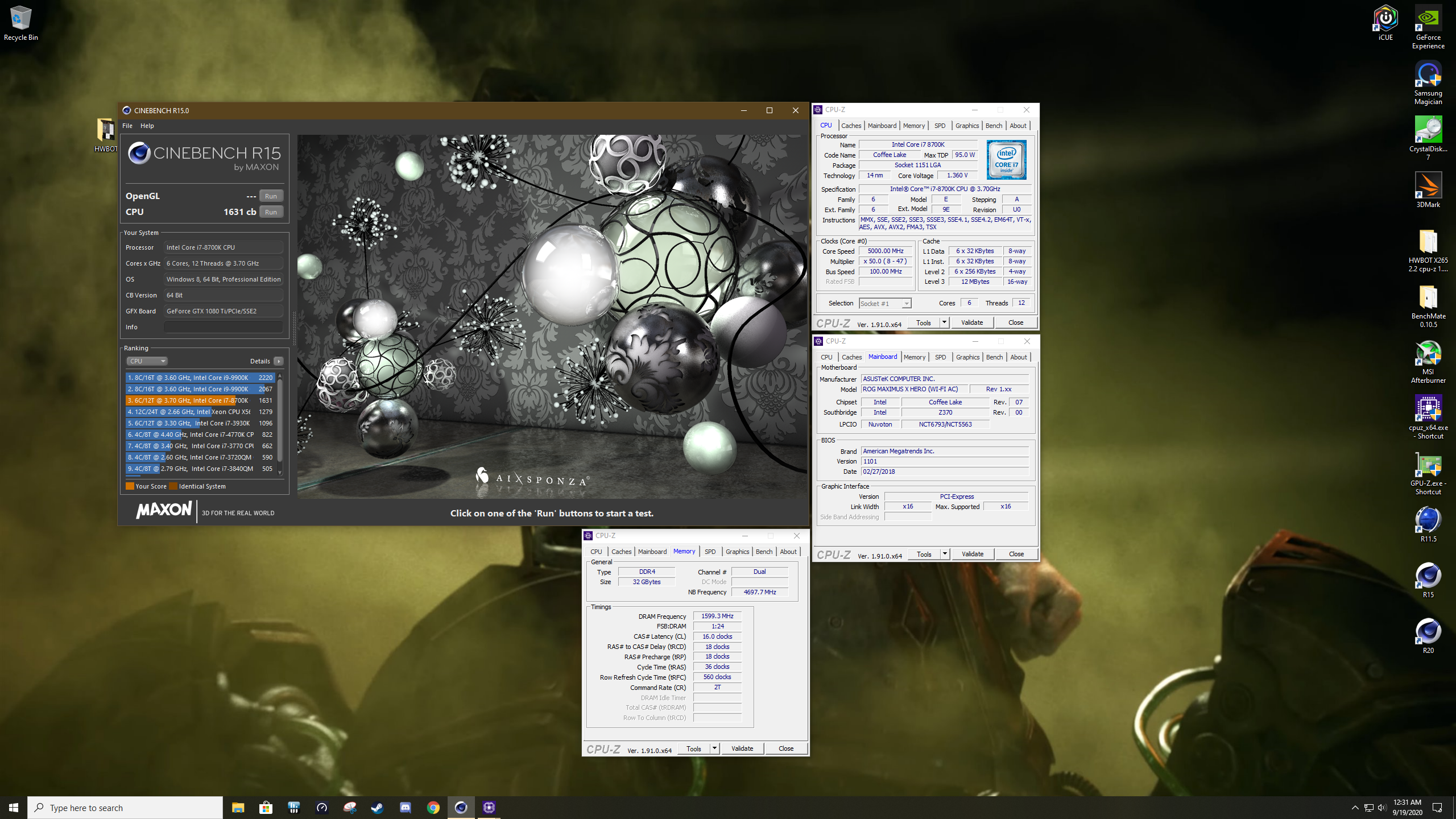Viewport: 1456px width, 819px height.
Task: Open BenchMate 0.10.5 desktop icon
Action: click(1428, 306)
